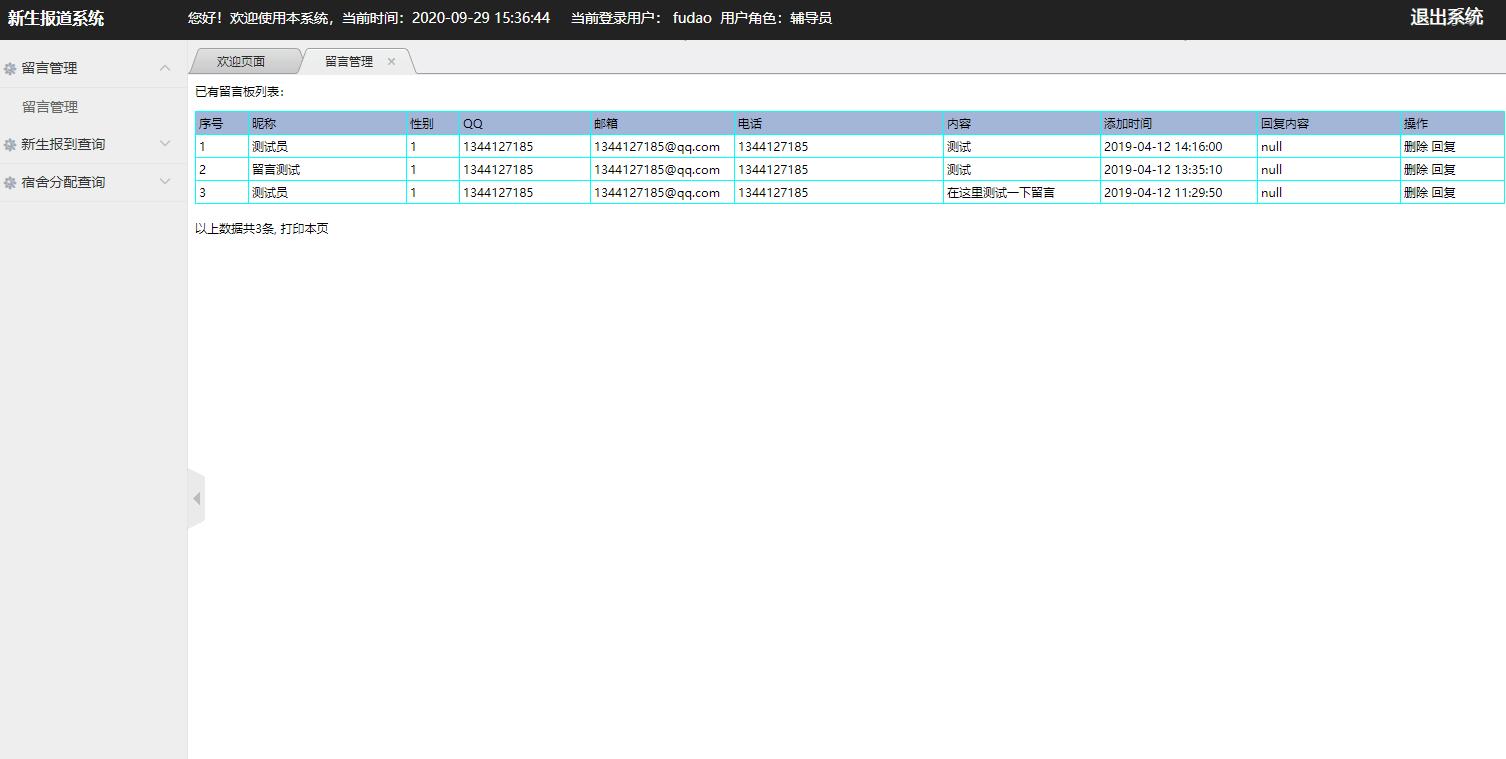Delete the 留言测试 message in row 2
Image resolution: width=1506 pixels, height=759 pixels.
(x=1415, y=170)
